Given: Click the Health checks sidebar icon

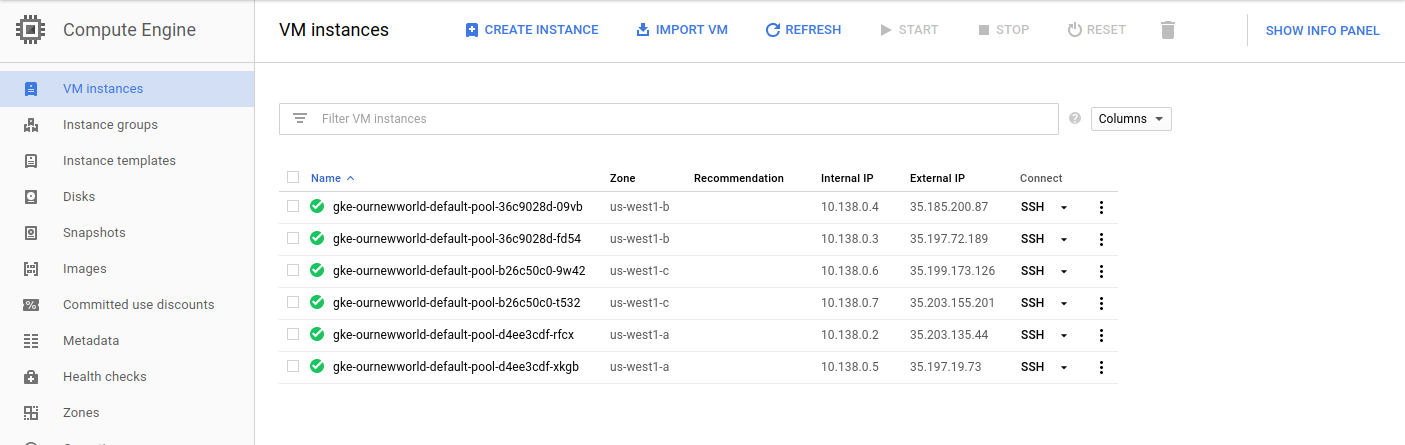Looking at the screenshot, I should (31, 377).
